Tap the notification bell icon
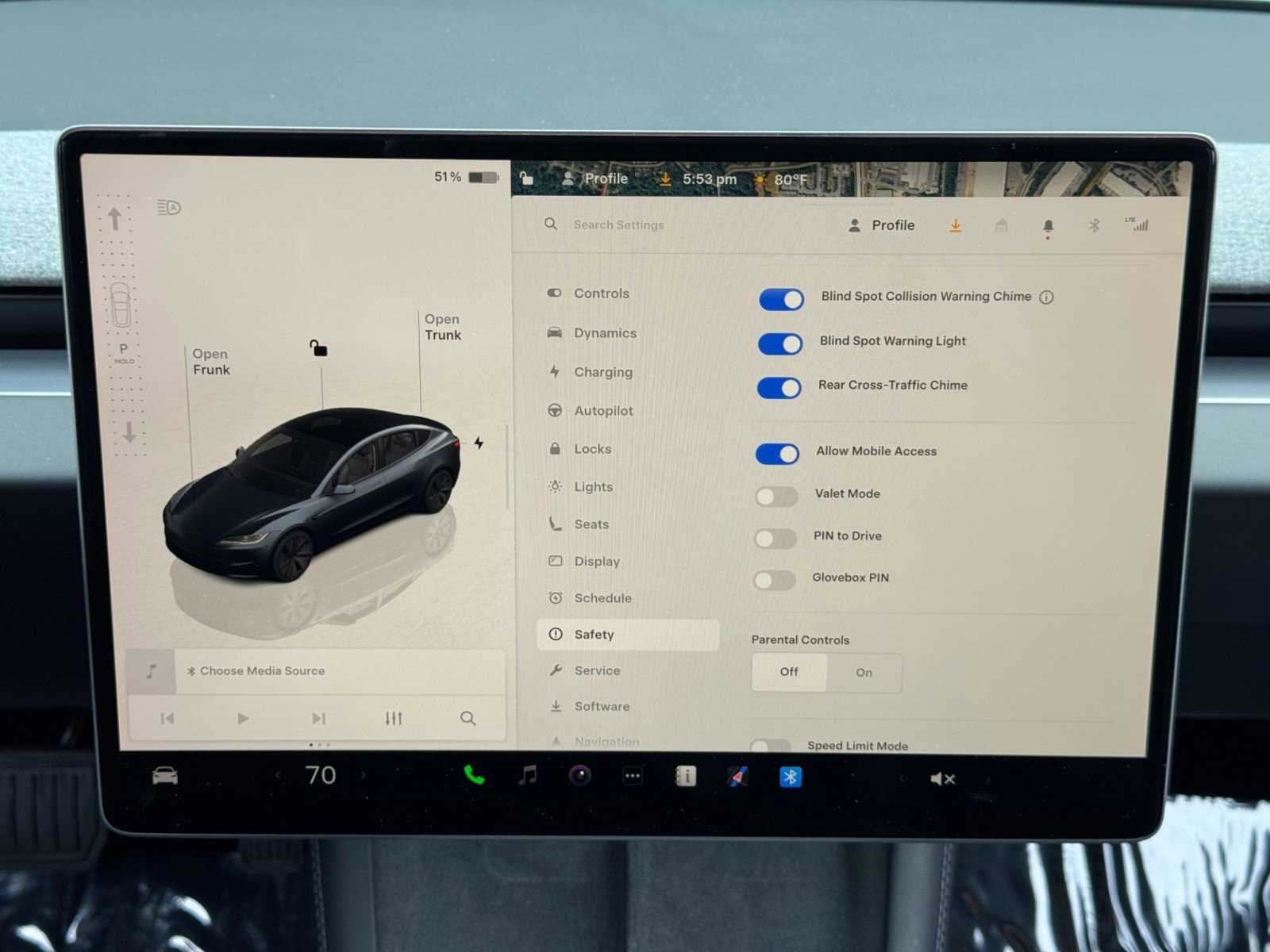 (x=1047, y=225)
